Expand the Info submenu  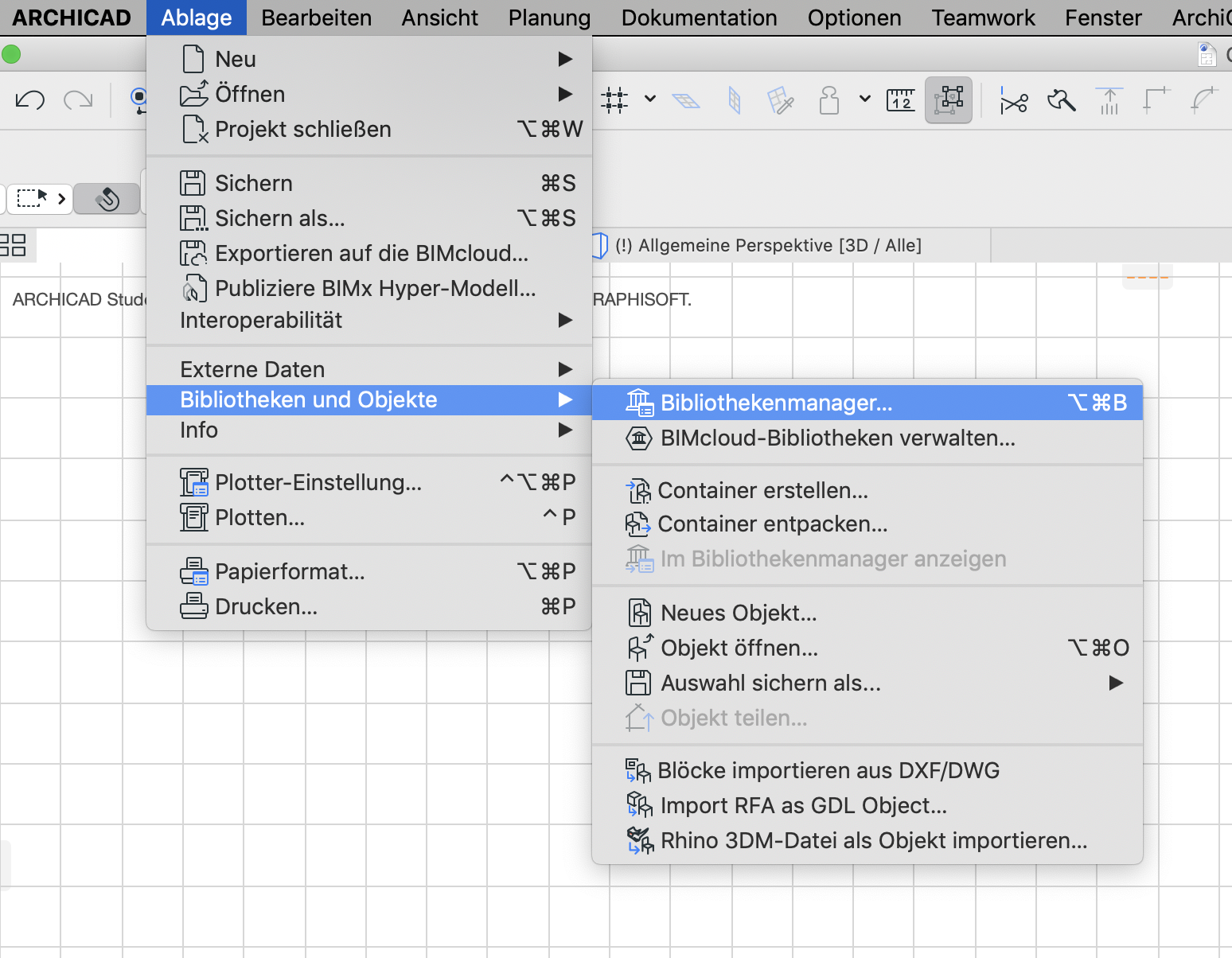[x=369, y=430]
